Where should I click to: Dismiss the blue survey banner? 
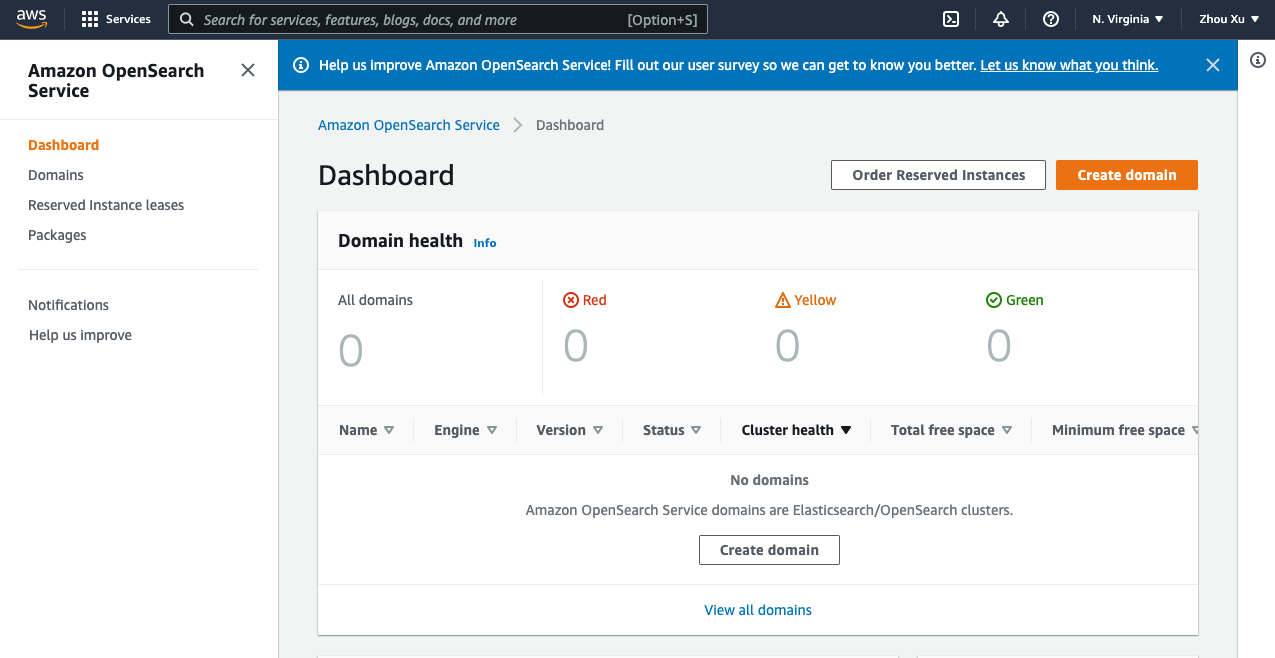click(1213, 65)
